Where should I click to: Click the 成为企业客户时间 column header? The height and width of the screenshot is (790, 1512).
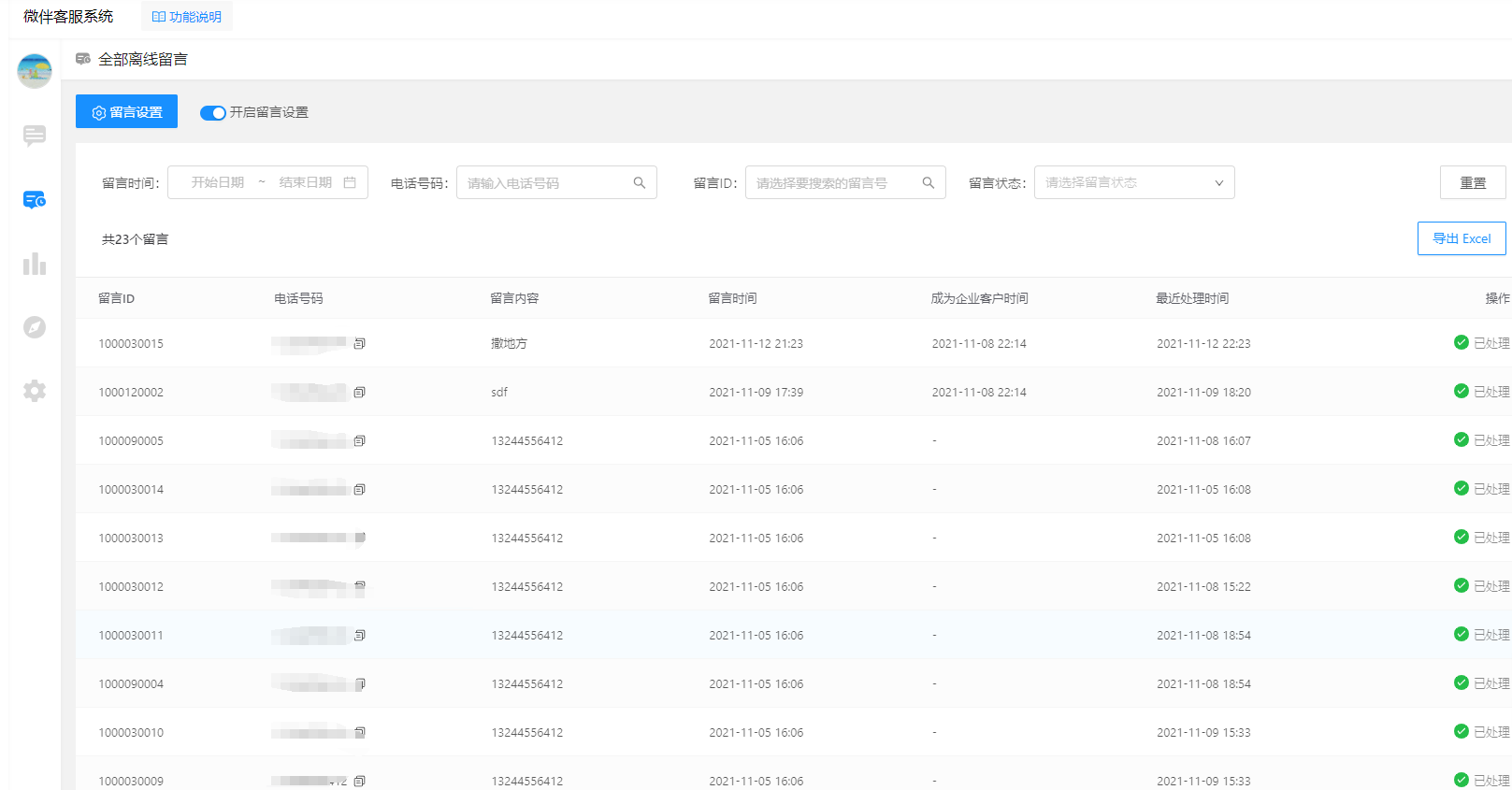point(980,298)
